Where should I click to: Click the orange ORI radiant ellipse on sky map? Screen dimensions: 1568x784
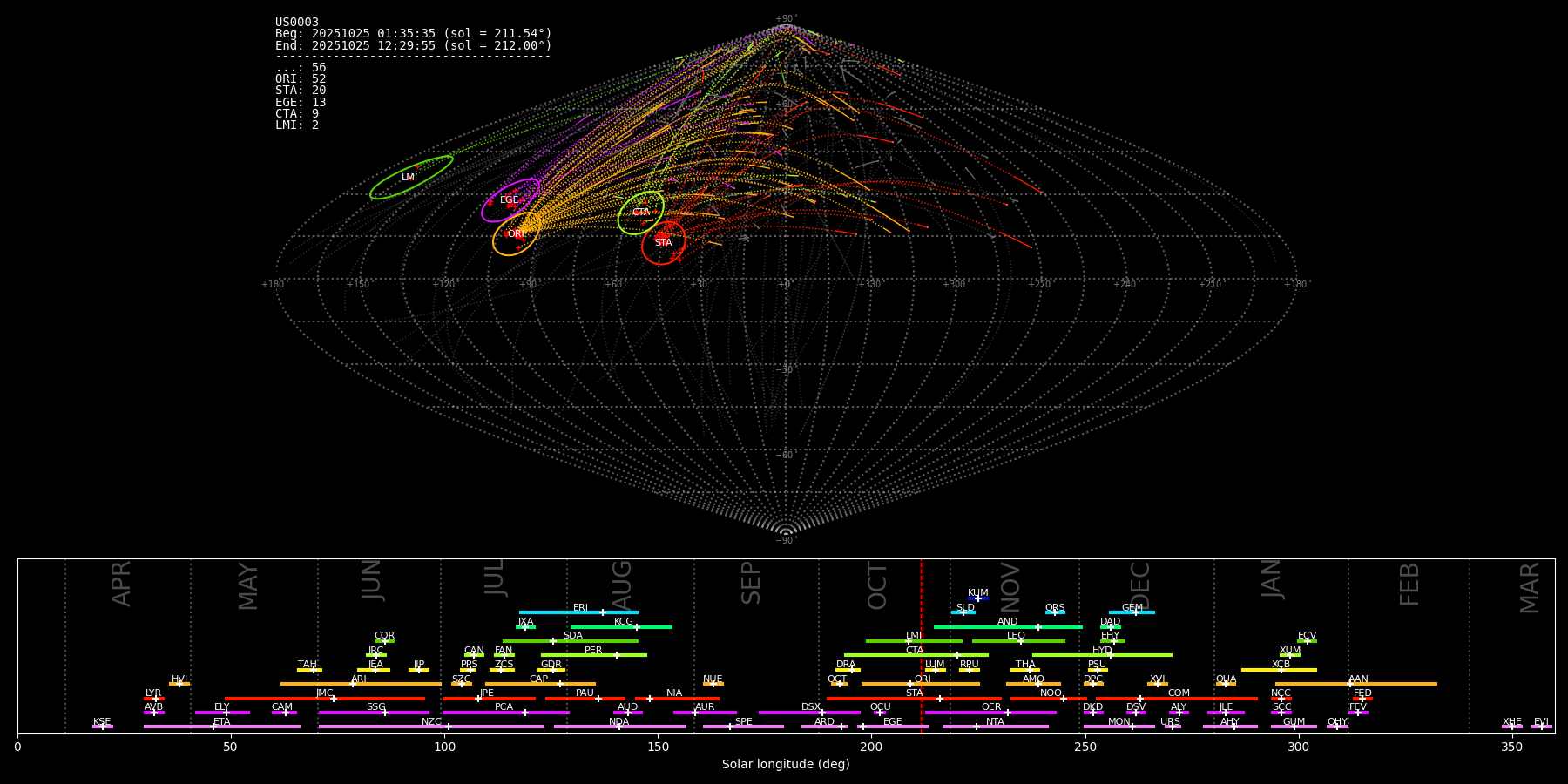pos(517,233)
